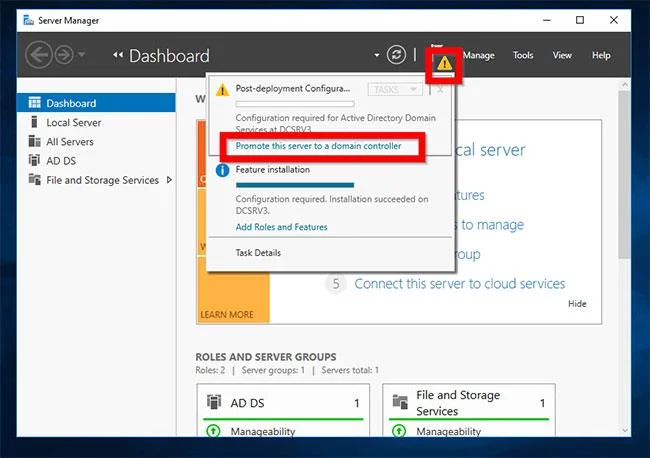Open navigation history dropdown beside forward arrow

point(82,54)
